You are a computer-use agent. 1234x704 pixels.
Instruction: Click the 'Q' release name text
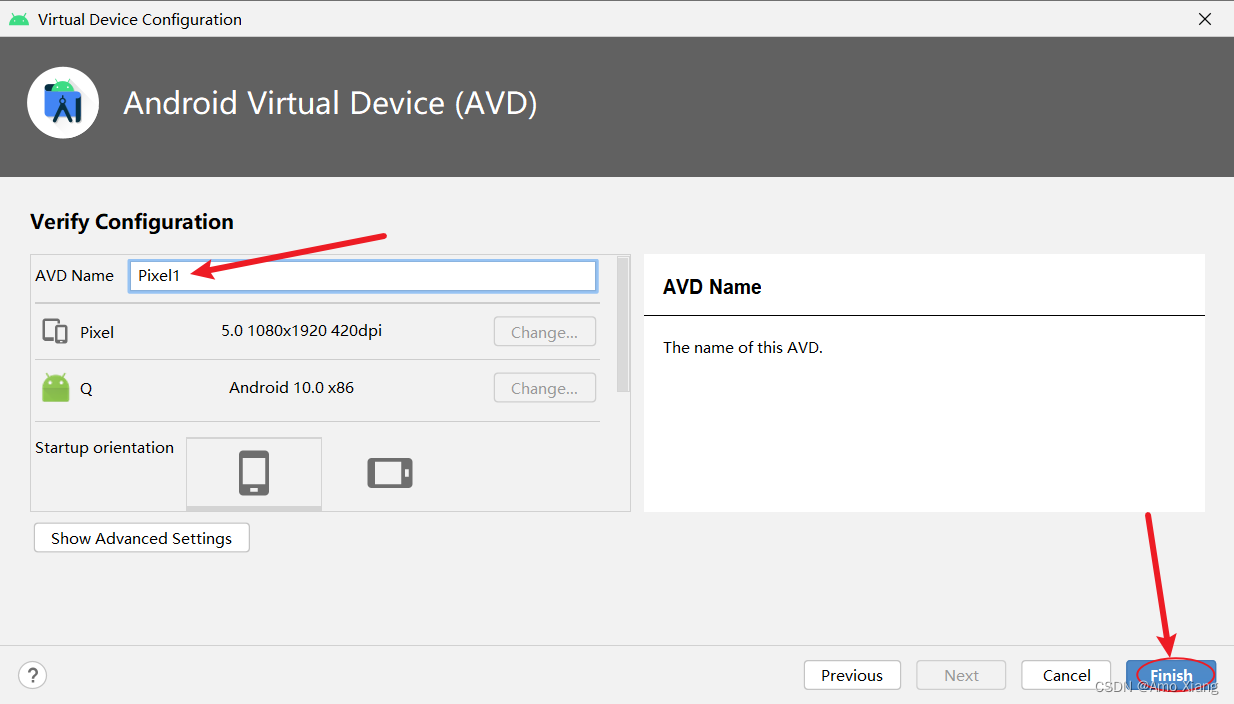pos(86,389)
